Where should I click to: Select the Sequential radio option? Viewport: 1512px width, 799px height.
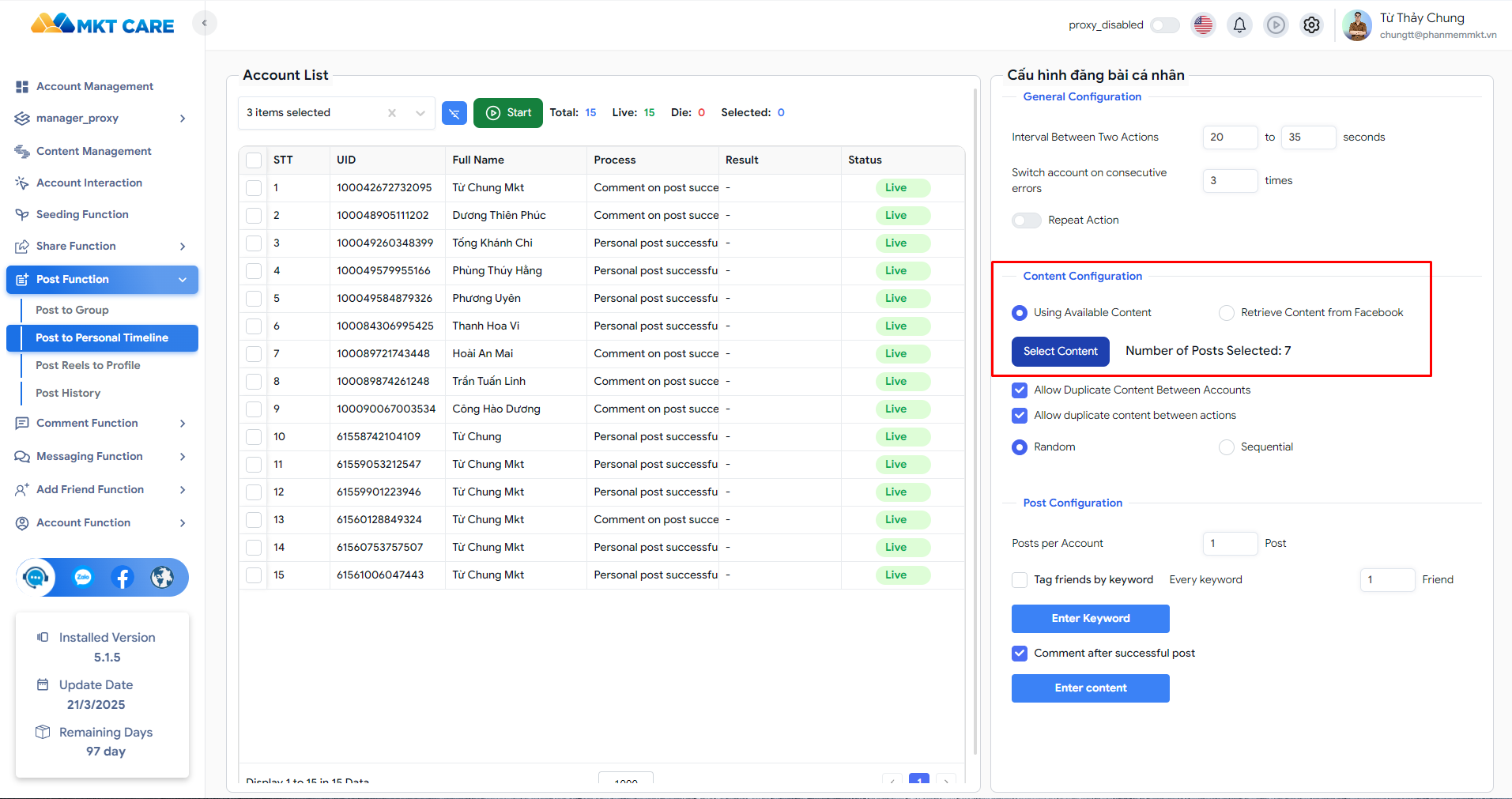(x=1227, y=447)
